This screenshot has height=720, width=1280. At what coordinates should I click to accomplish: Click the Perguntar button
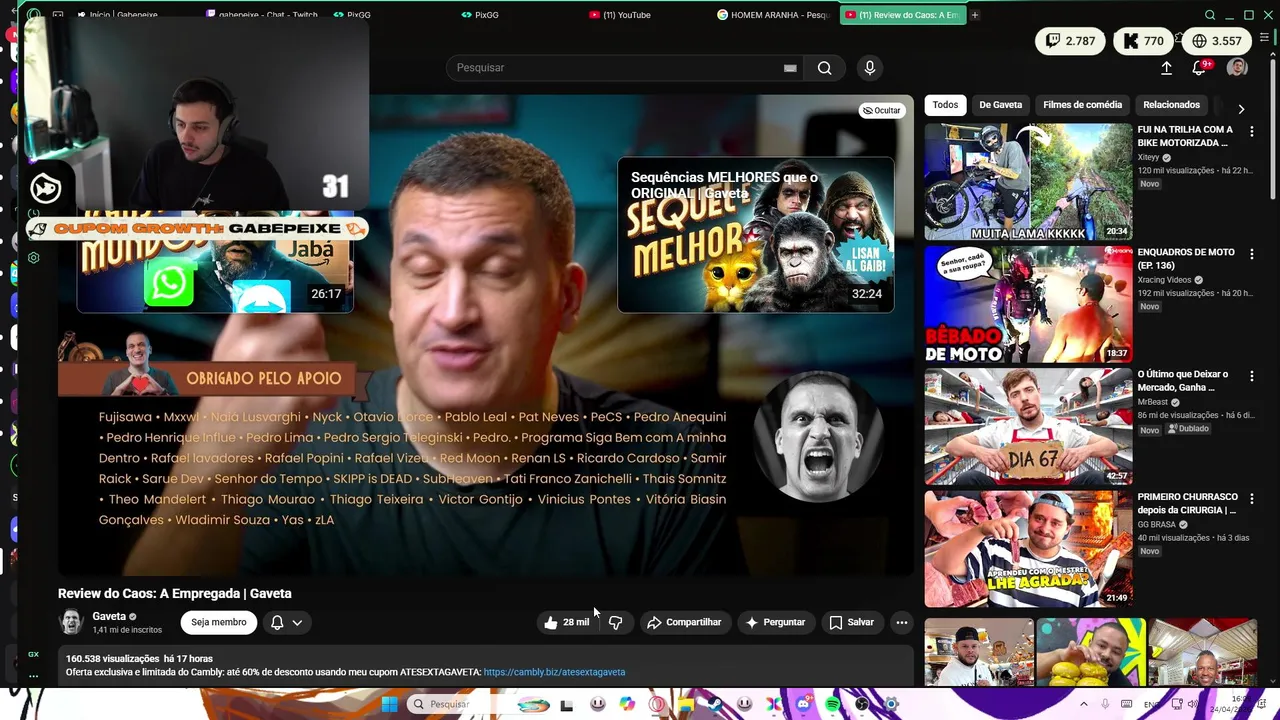click(x=775, y=622)
